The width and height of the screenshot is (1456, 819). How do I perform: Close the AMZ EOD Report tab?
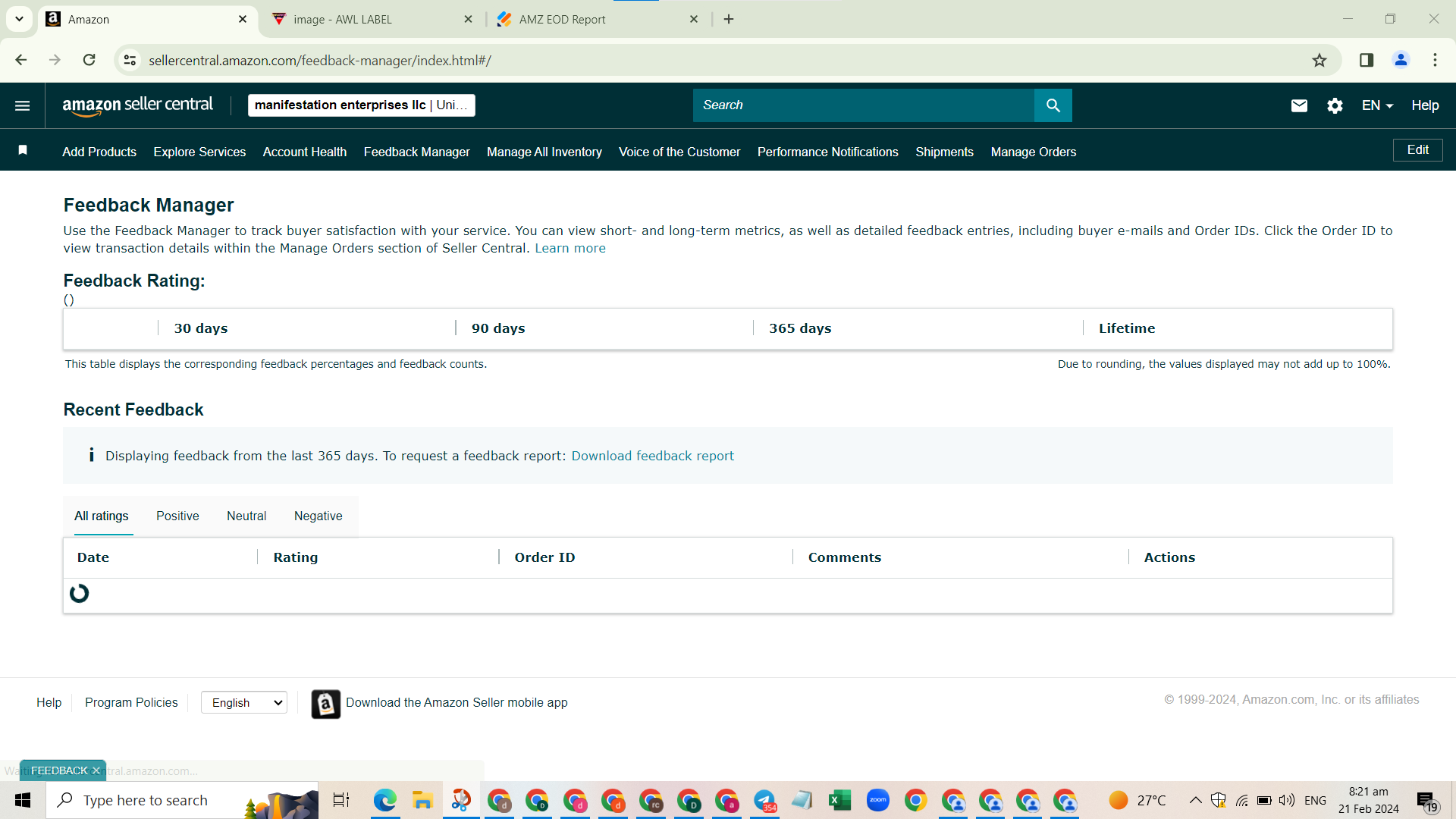[694, 20]
